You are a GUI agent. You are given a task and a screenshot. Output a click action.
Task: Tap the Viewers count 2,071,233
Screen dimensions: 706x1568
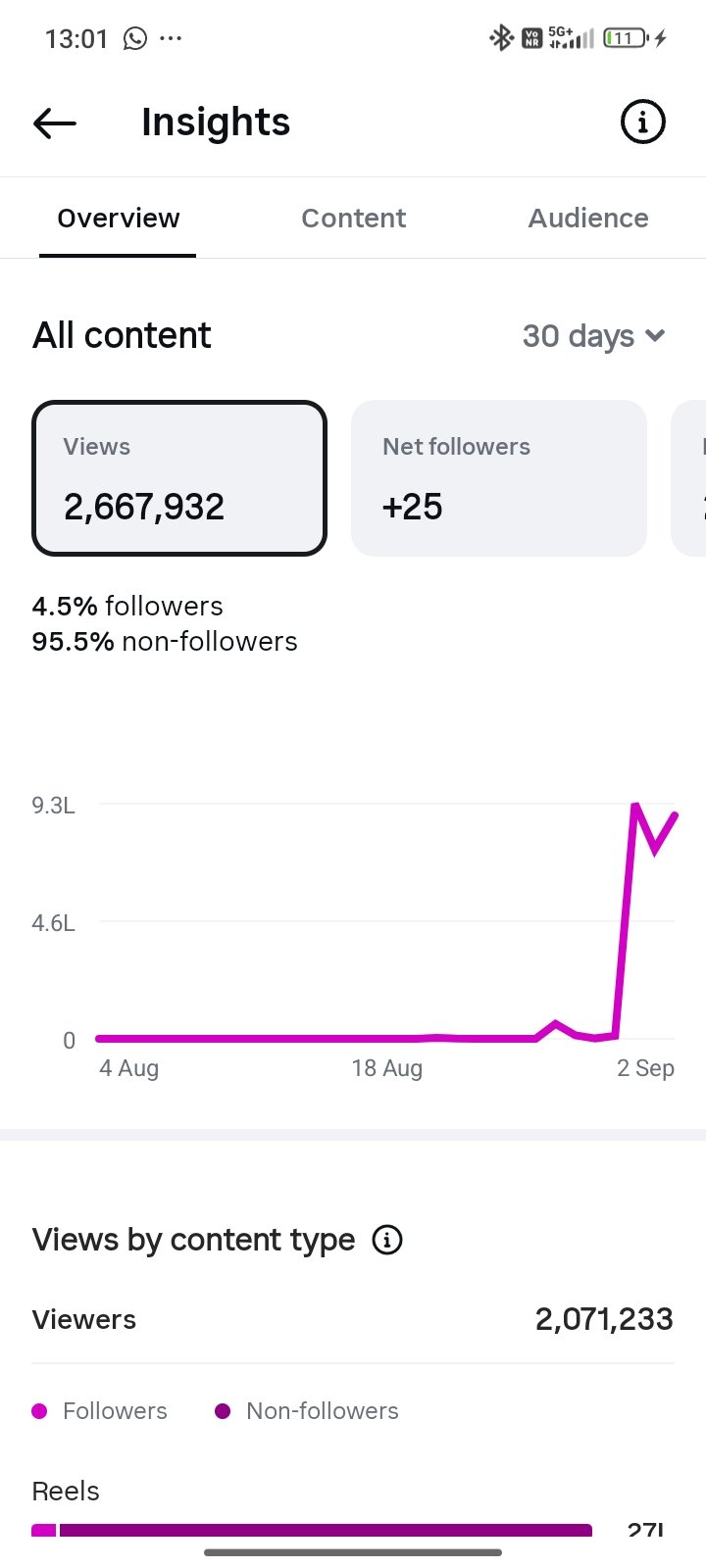[x=604, y=1319]
